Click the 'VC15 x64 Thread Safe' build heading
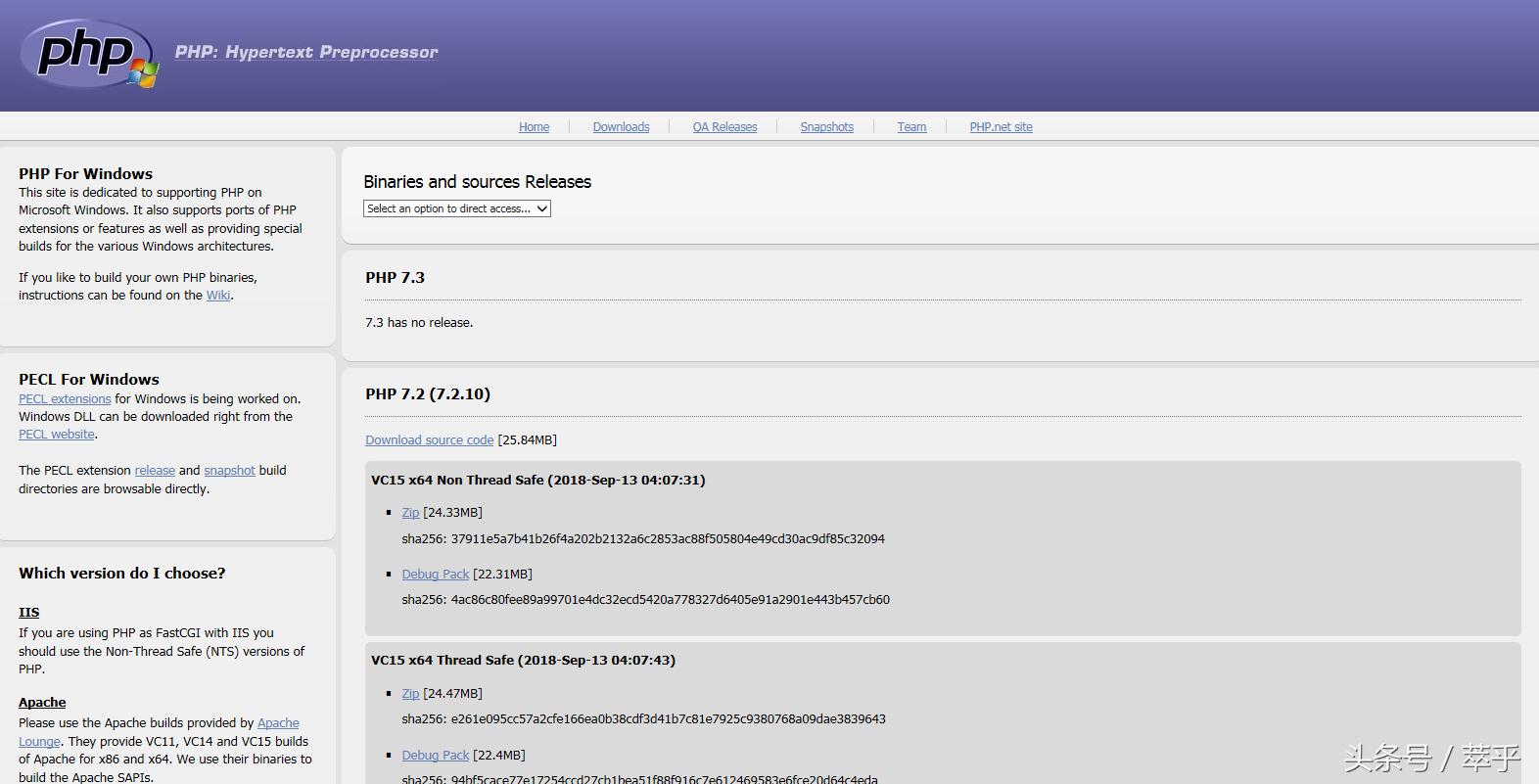Image resolution: width=1539 pixels, height=784 pixels. point(523,661)
